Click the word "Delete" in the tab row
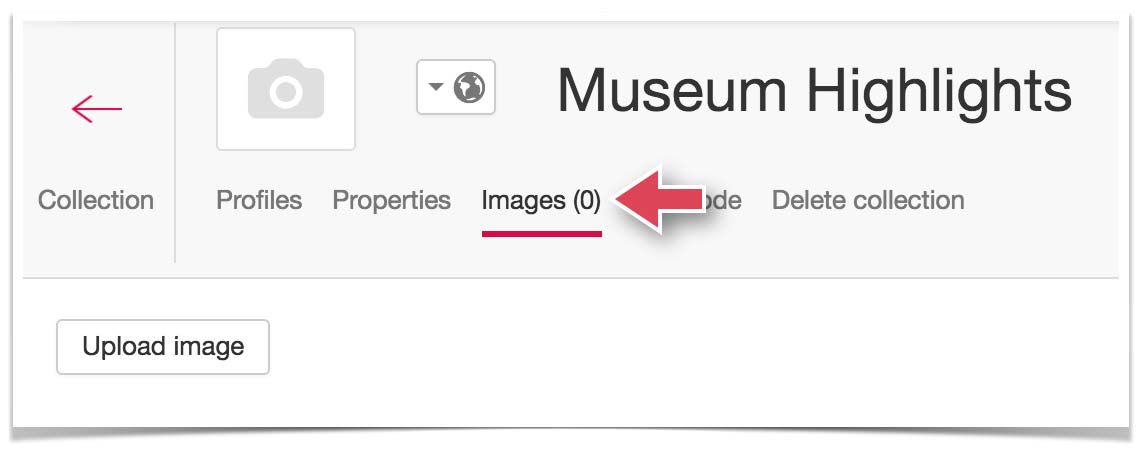 804,200
